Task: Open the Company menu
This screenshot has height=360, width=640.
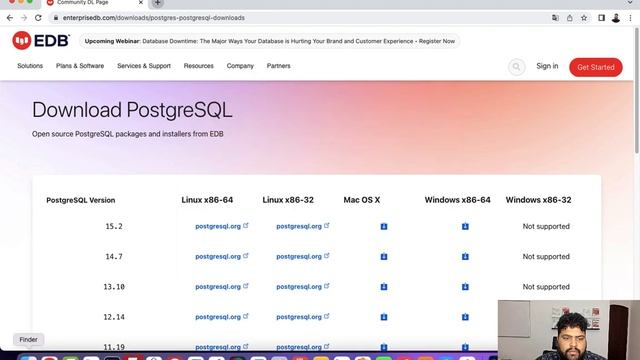Action: pos(240,66)
